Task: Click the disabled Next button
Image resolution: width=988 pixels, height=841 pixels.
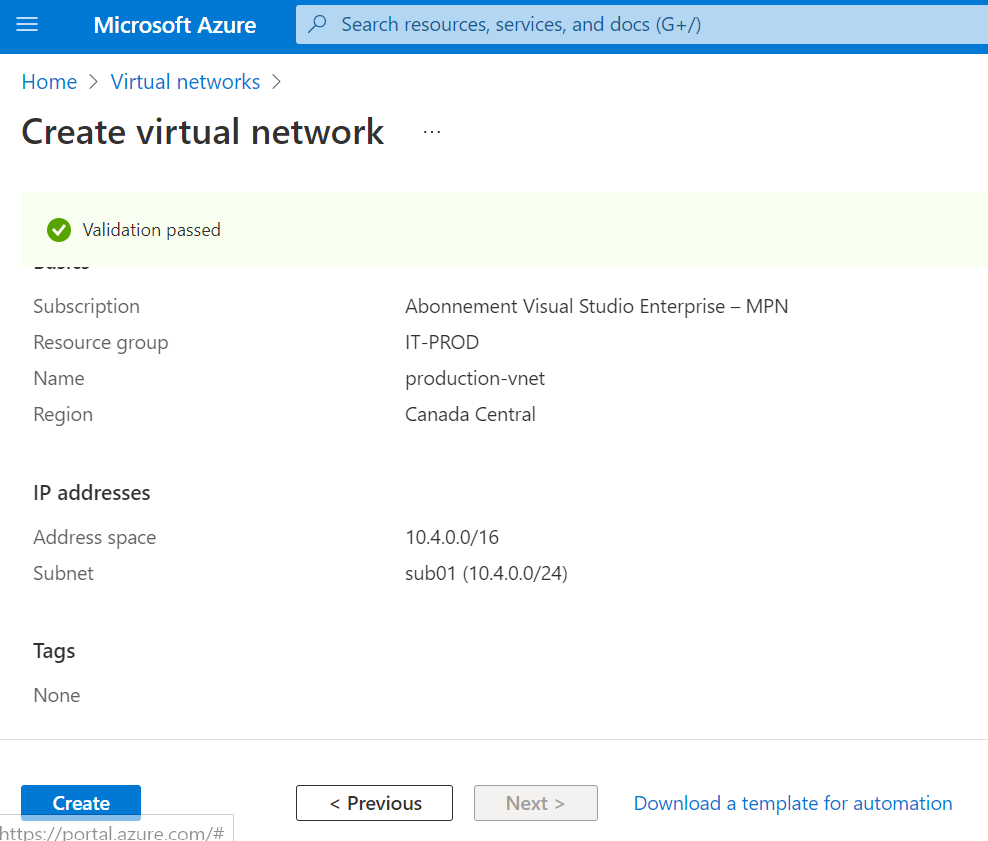Action: [x=535, y=803]
